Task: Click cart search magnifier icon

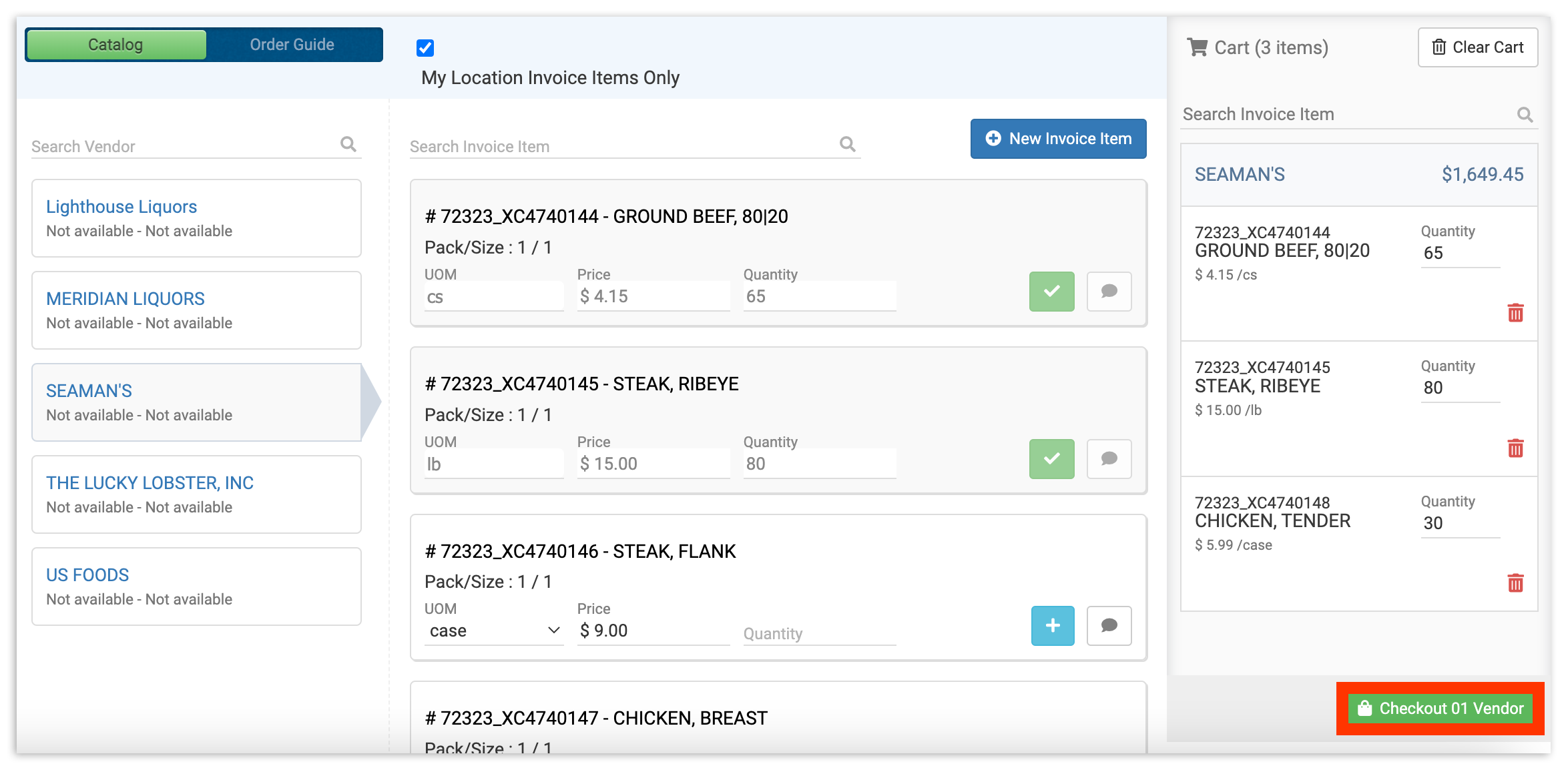Action: tap(1525, 115)
